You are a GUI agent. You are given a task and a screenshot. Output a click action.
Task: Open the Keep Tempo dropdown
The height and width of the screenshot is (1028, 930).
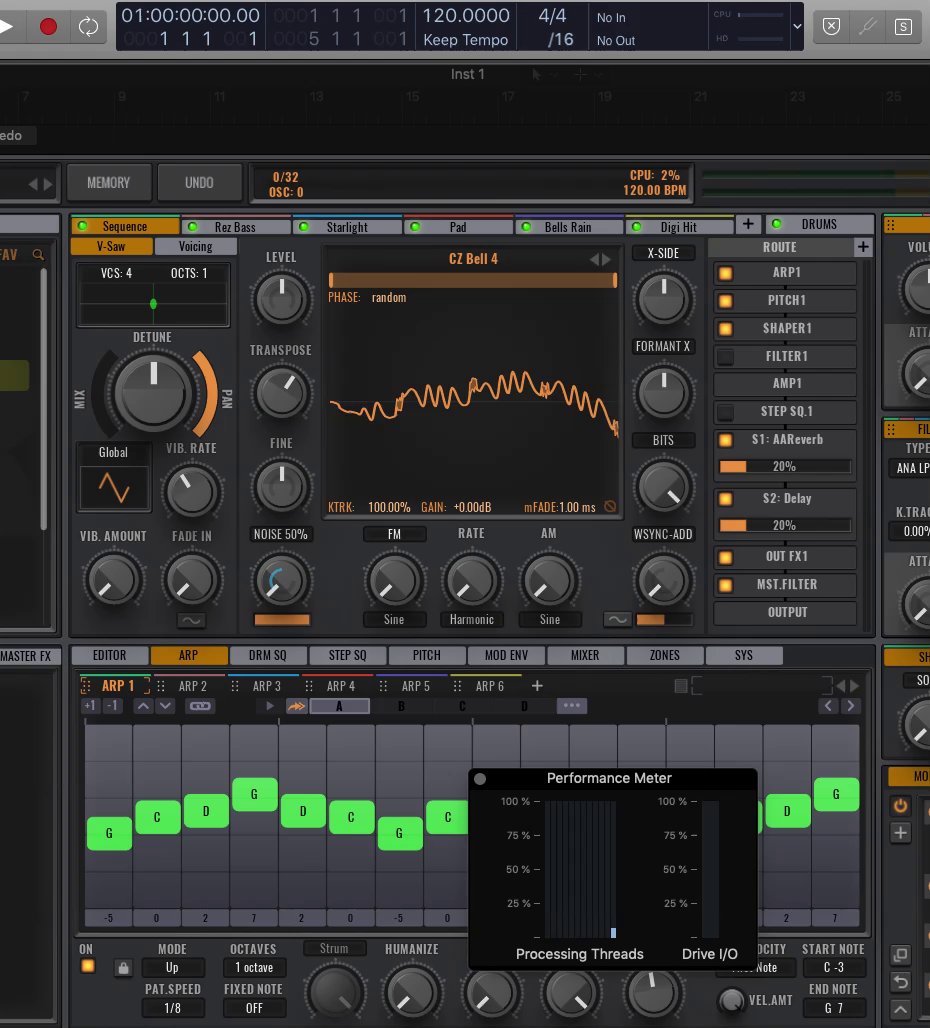(465, 40)
